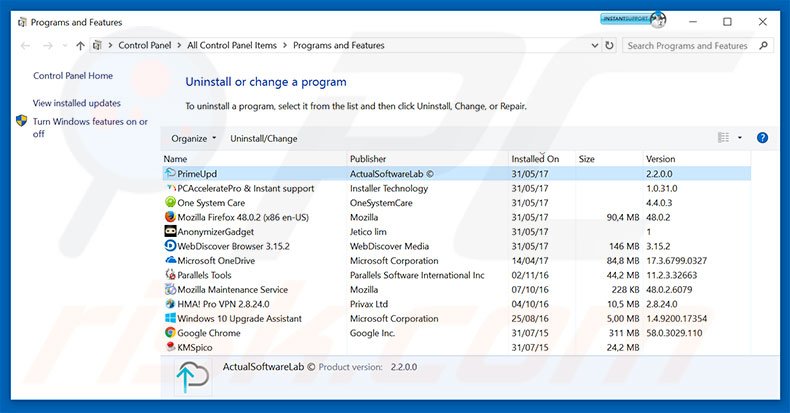Screen dimensions: 790x413
Task: Click the HMA! Pro VPN icon
Action: coord(170,304)
